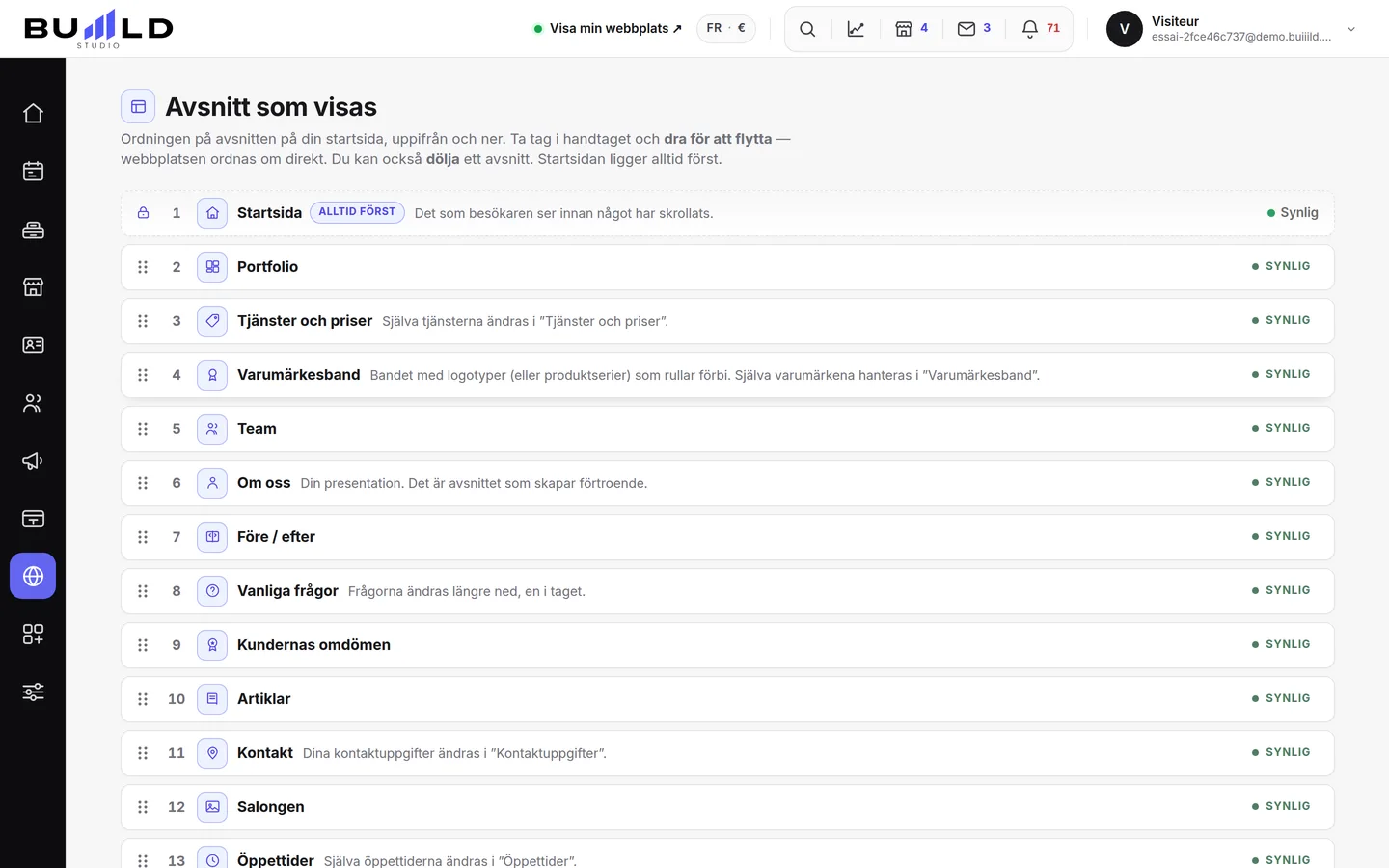
Task: Toggle visibility of Tjänster och priser
Action: [1281, 320]
